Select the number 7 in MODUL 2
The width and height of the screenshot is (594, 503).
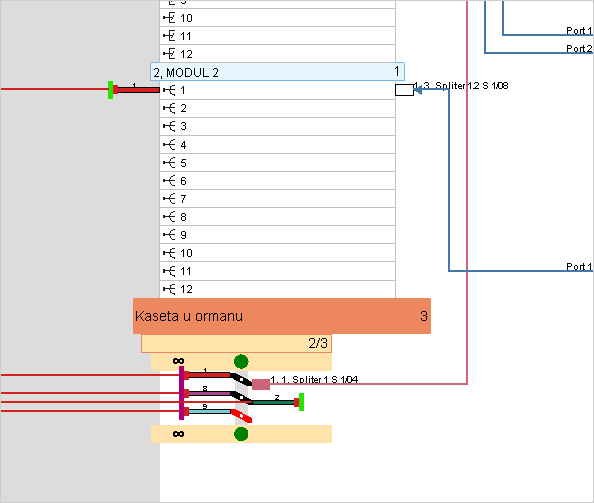[x=183, y=199]
